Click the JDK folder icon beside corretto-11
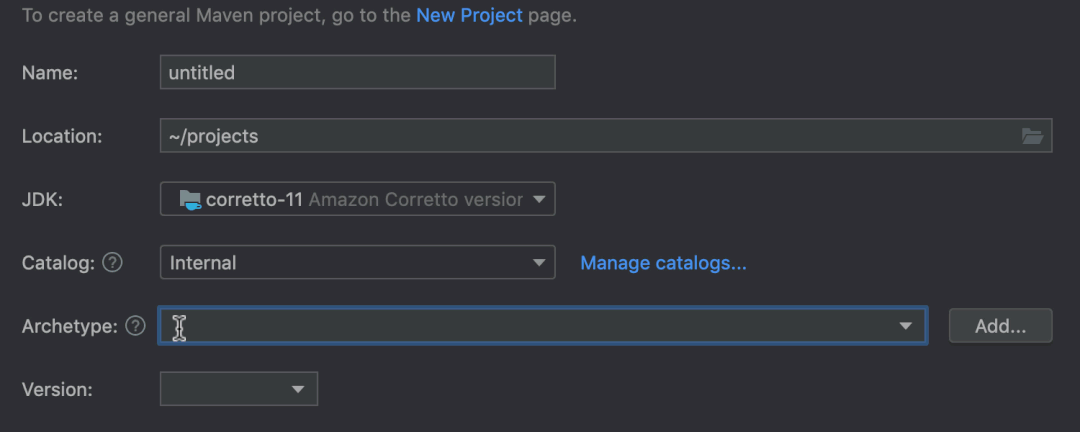This screenshot has width=1080, height=432. tap(190, 199)
